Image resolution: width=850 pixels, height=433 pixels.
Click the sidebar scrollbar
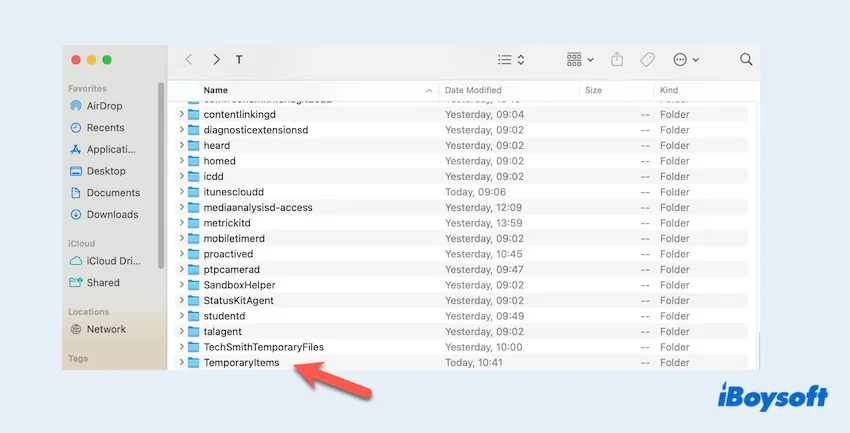click(x=161, y=175)
